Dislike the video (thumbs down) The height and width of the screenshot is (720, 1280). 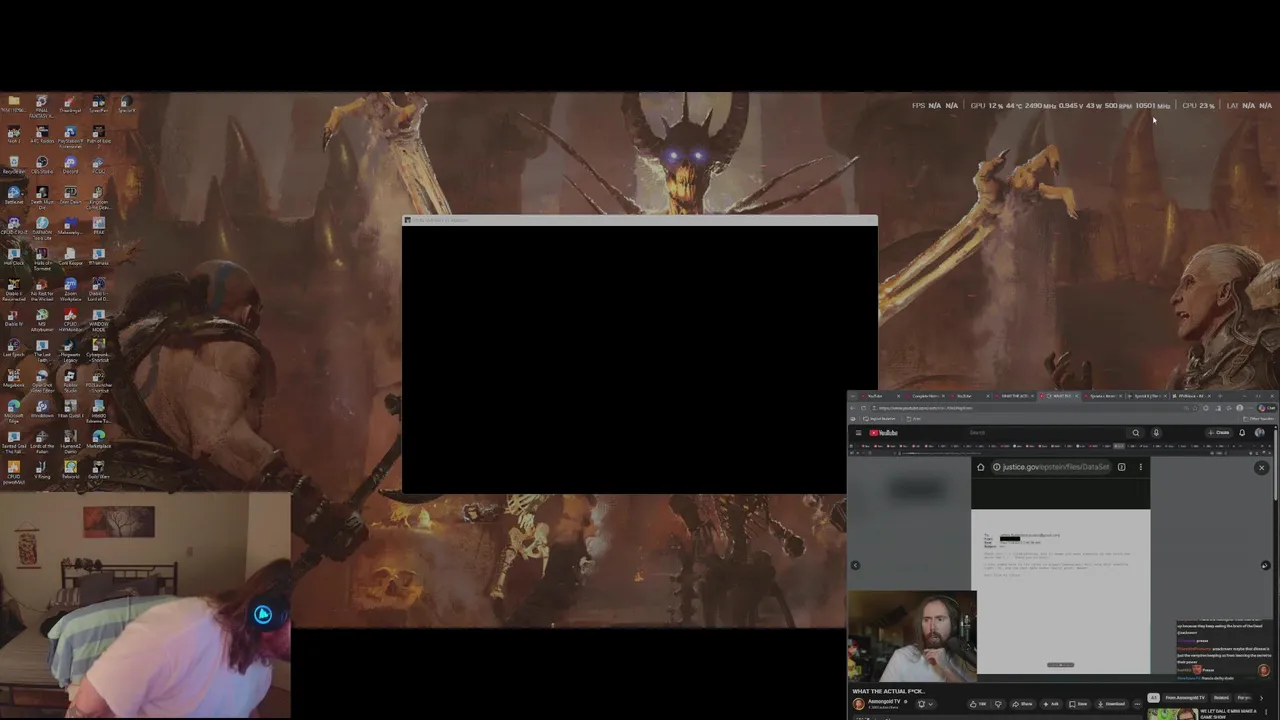point(998,704)
